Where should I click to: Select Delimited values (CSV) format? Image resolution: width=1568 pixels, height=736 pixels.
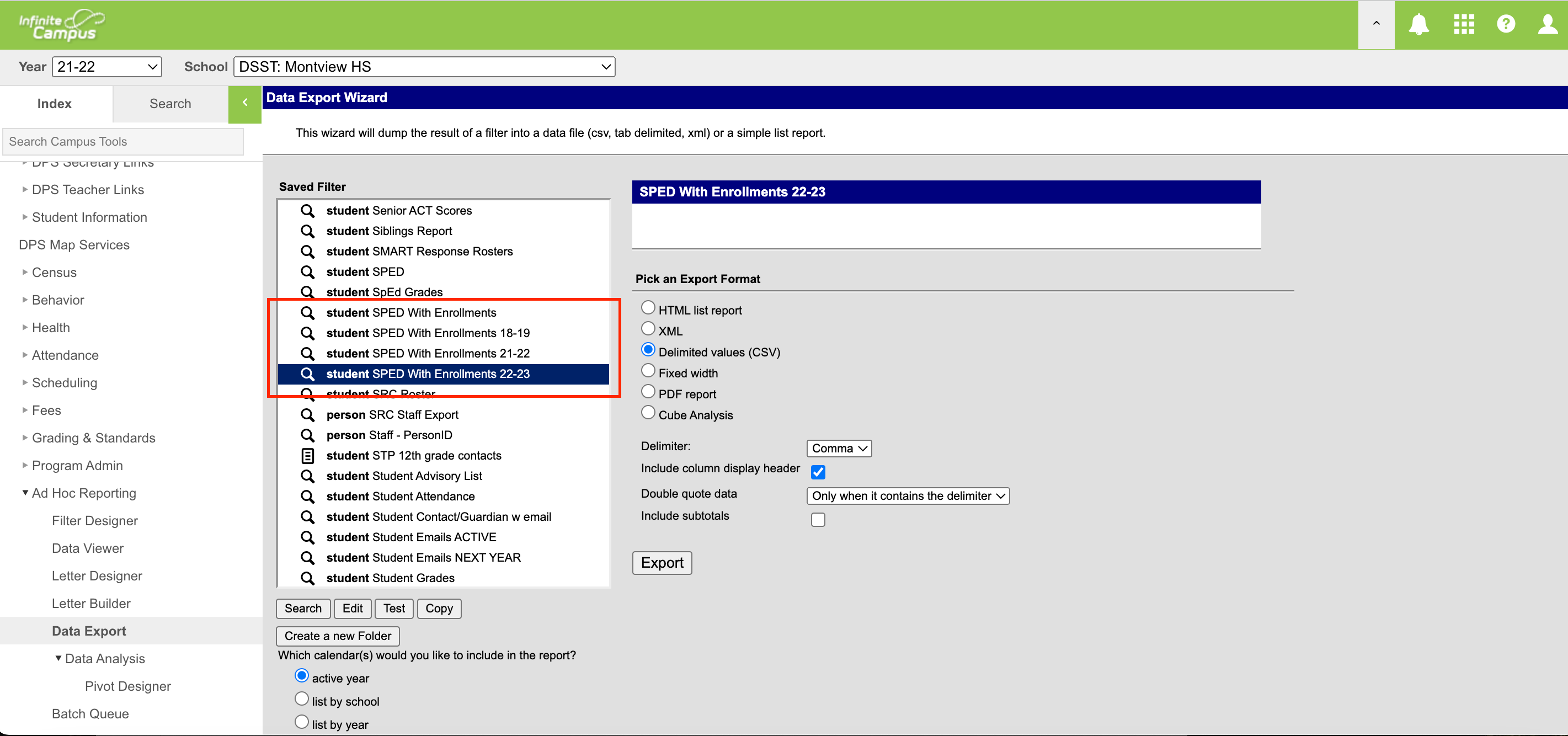(x=648, y=350)
